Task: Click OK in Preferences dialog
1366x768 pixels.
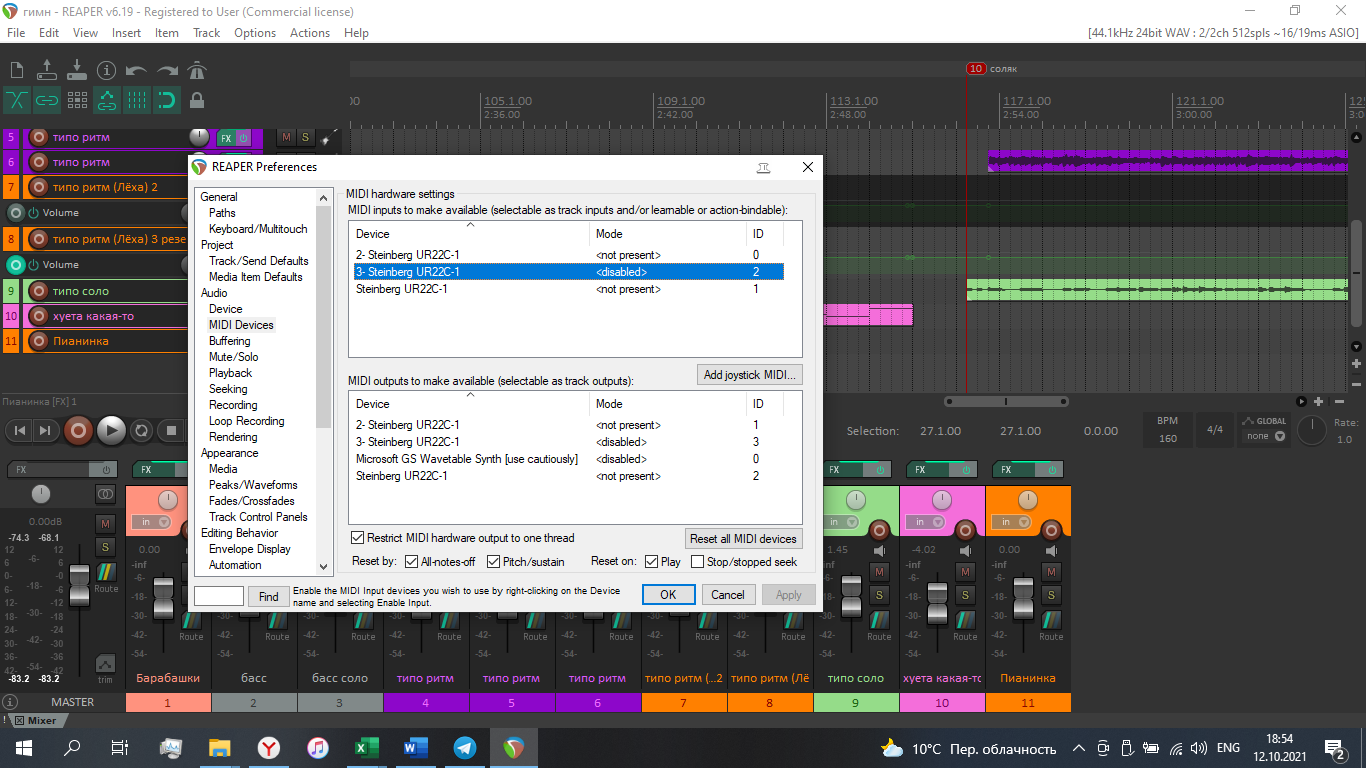Action: coord(668,594)
